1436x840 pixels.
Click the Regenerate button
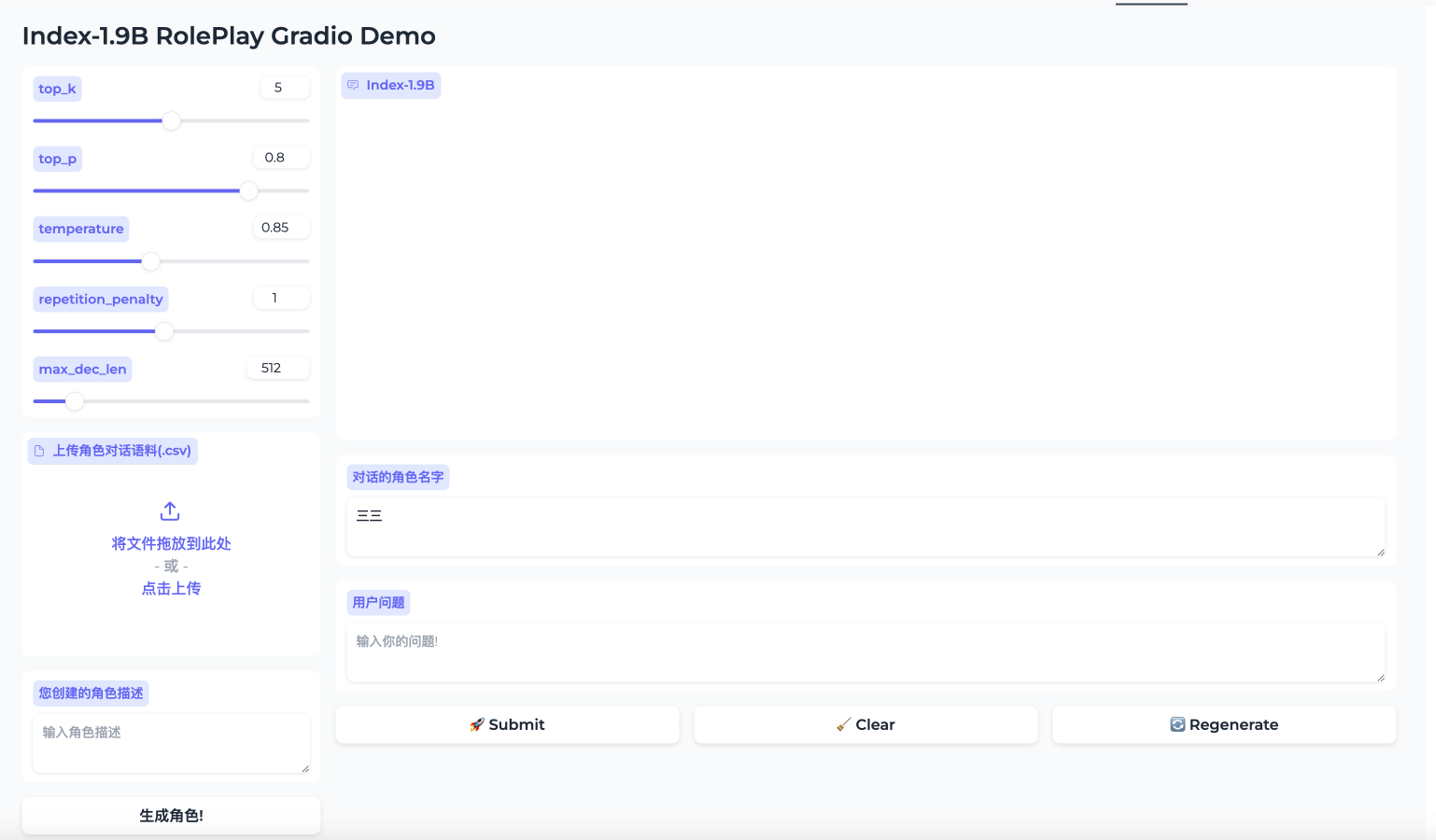(1223, 724)
